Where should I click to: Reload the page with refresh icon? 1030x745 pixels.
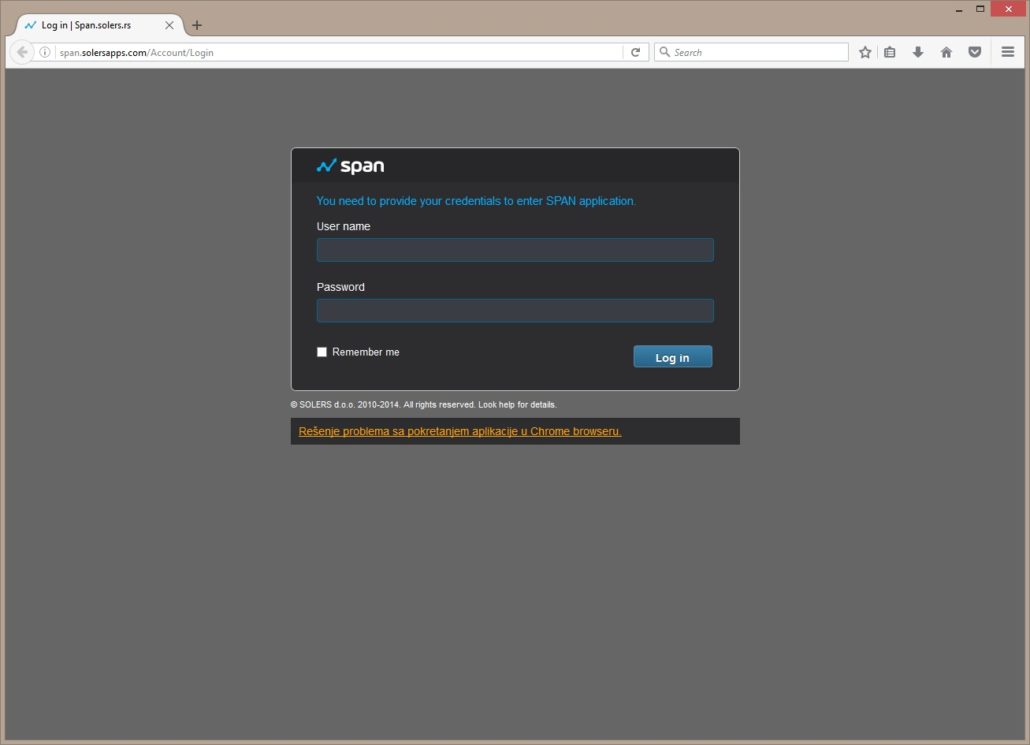click(x=635, y=52)
